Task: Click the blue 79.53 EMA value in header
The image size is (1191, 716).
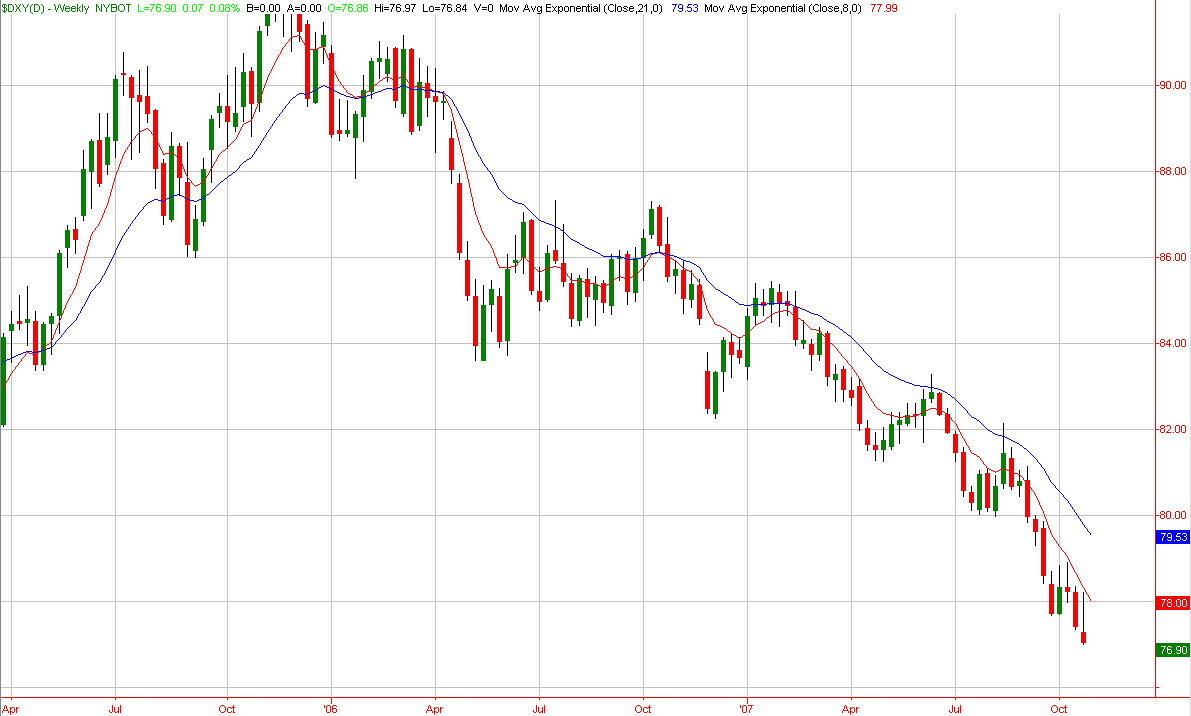Action: tap(684, 8)
